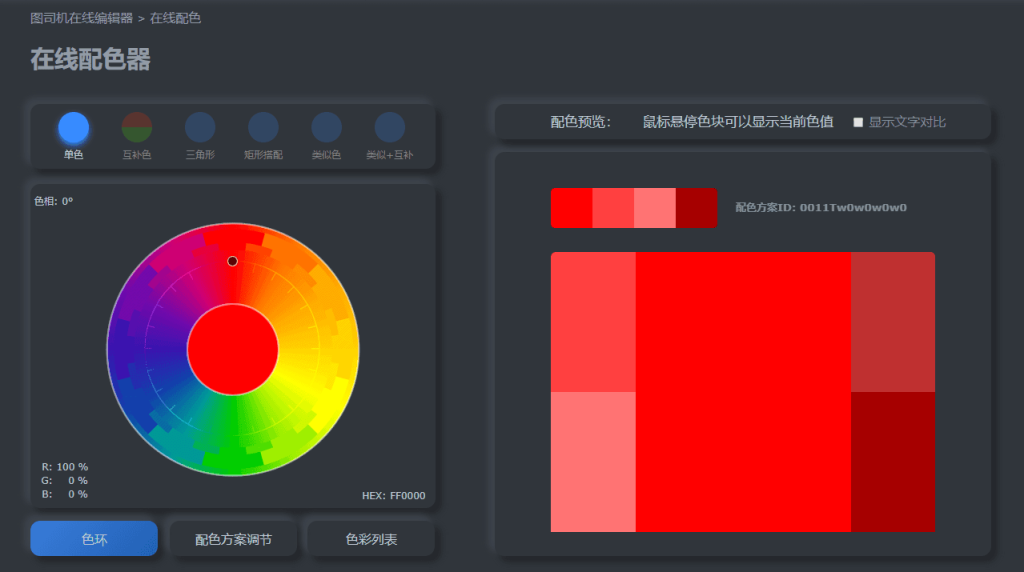Open the 色彩列表 tab
1024x572 pixels.
click(x=371, y=539)
